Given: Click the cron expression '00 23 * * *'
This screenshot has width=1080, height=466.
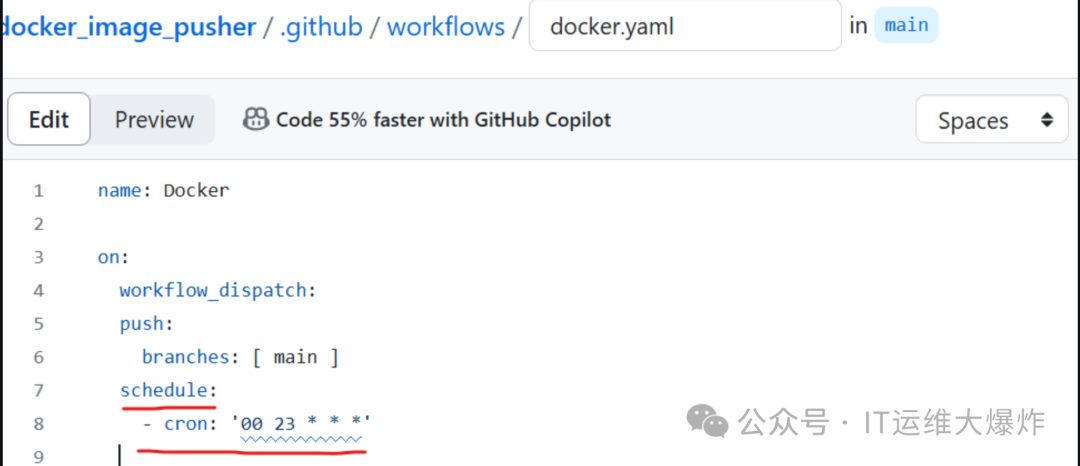Looking at the screenshot, I should point(305,424).
